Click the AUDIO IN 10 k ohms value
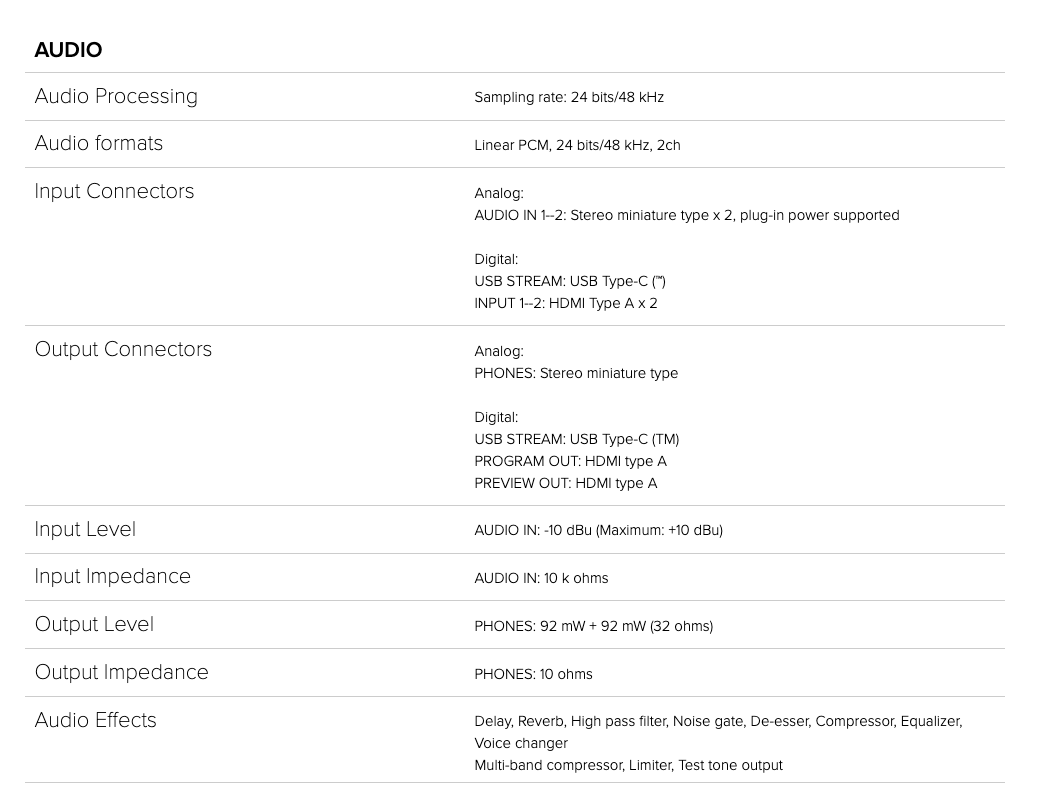The image size is (1040, 799). coord(541,578)
